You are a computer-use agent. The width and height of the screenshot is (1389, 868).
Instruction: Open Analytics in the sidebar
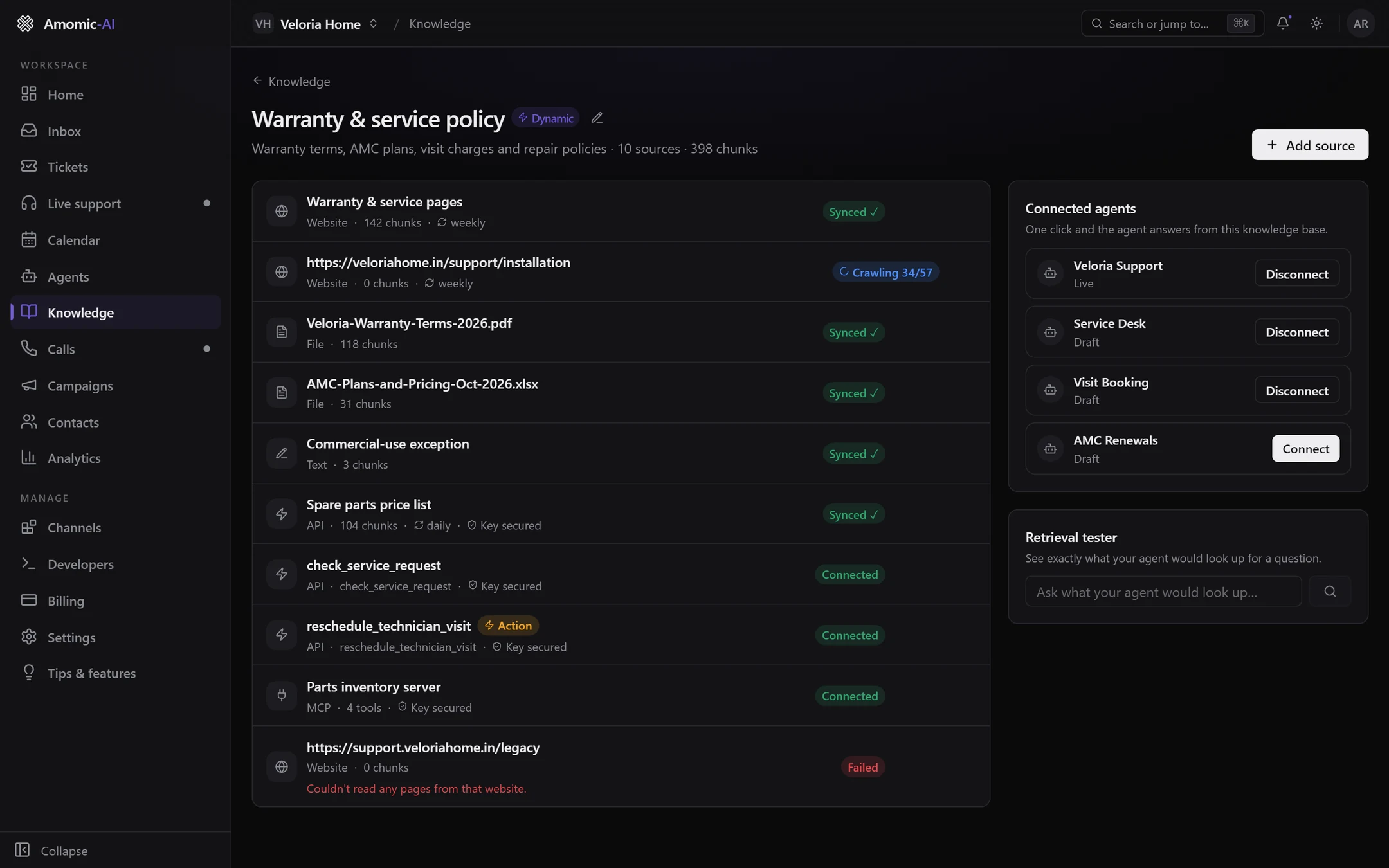[116, 458]
